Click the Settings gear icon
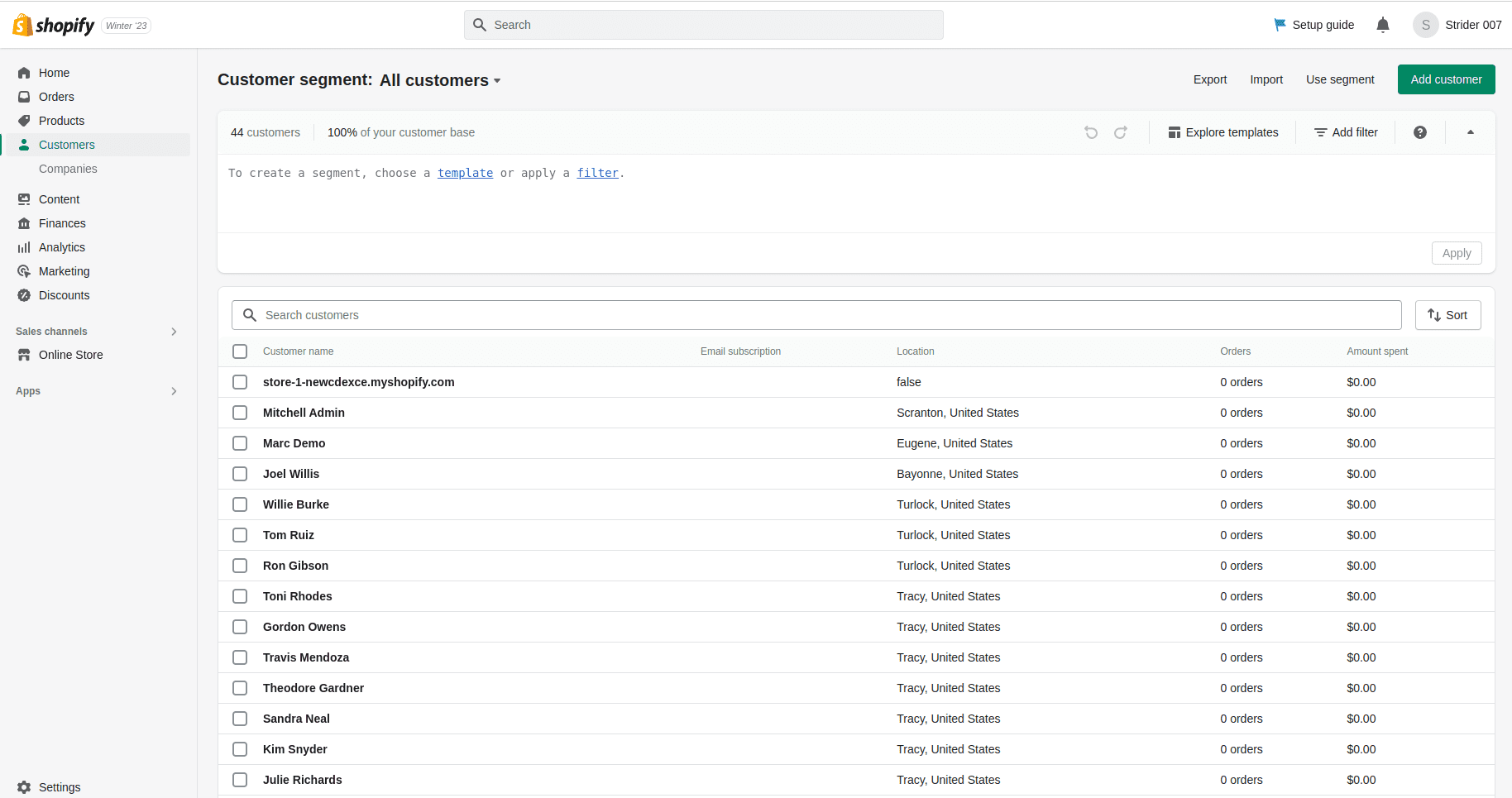 coord(24,787)
